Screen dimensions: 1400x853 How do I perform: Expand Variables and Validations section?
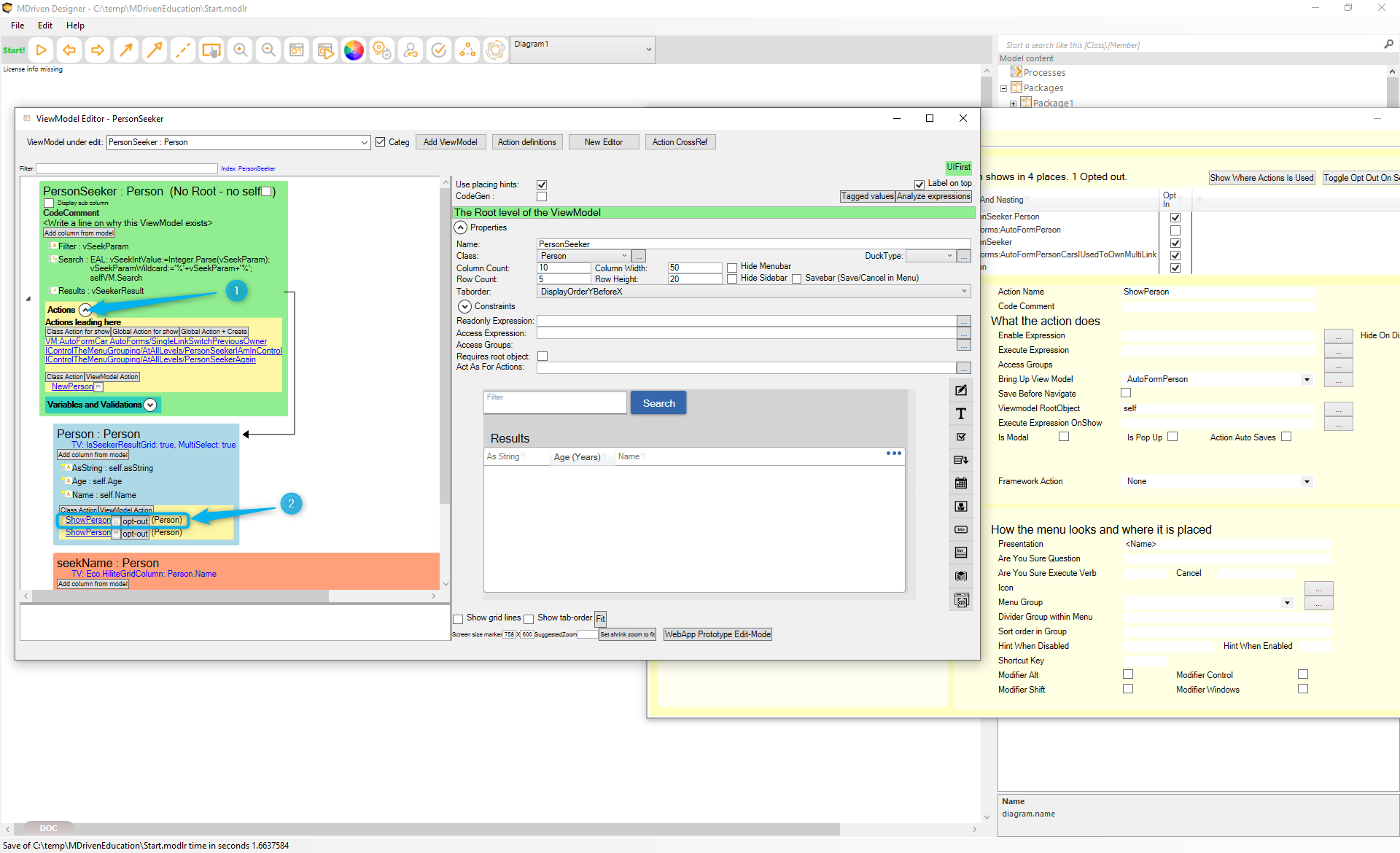tap(150, 405)
